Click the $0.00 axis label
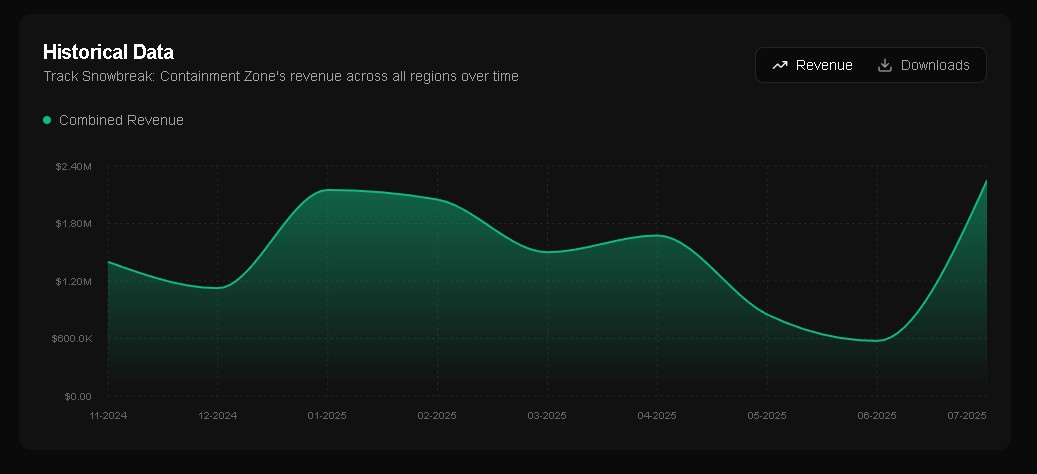Screen dimensions: 1037x474 [x=78, y=396]
